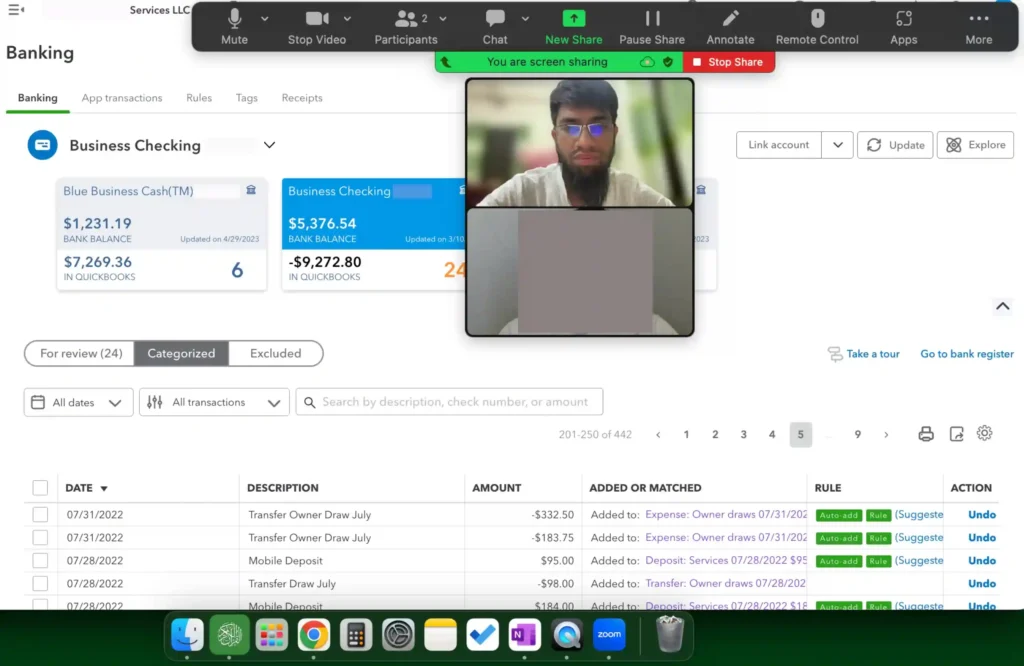1024x666 pixels.
Task: Go to page 3
Action: pos(743,435)
